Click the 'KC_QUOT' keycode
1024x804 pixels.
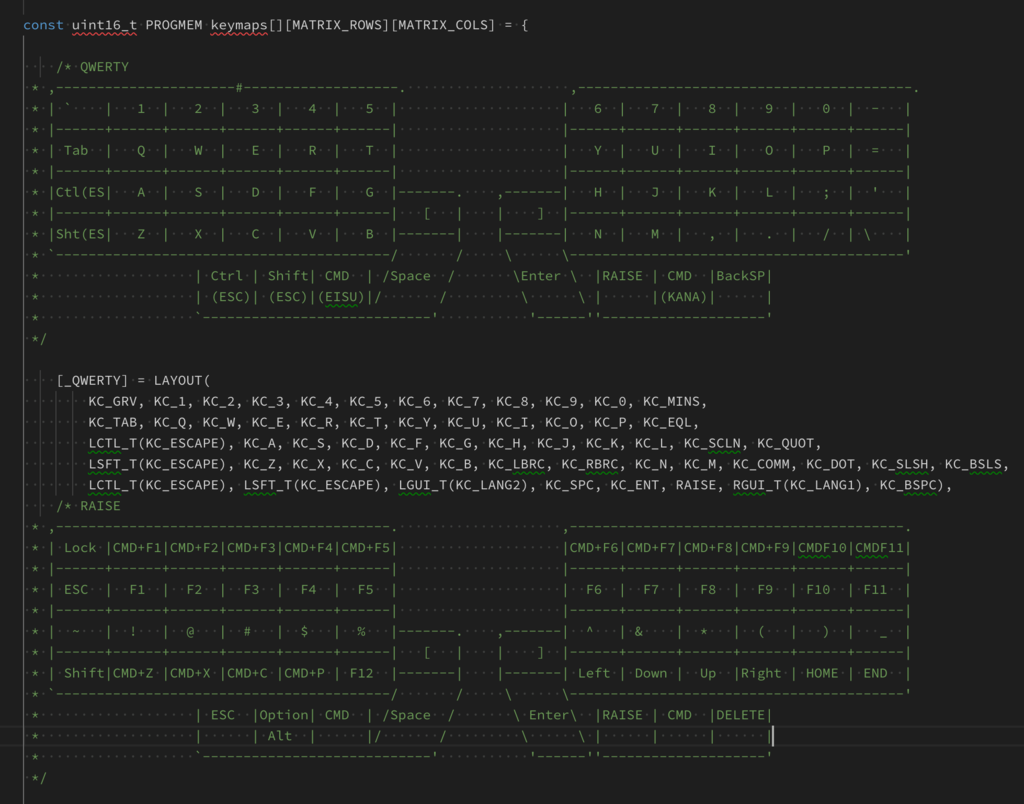[786, 443]
